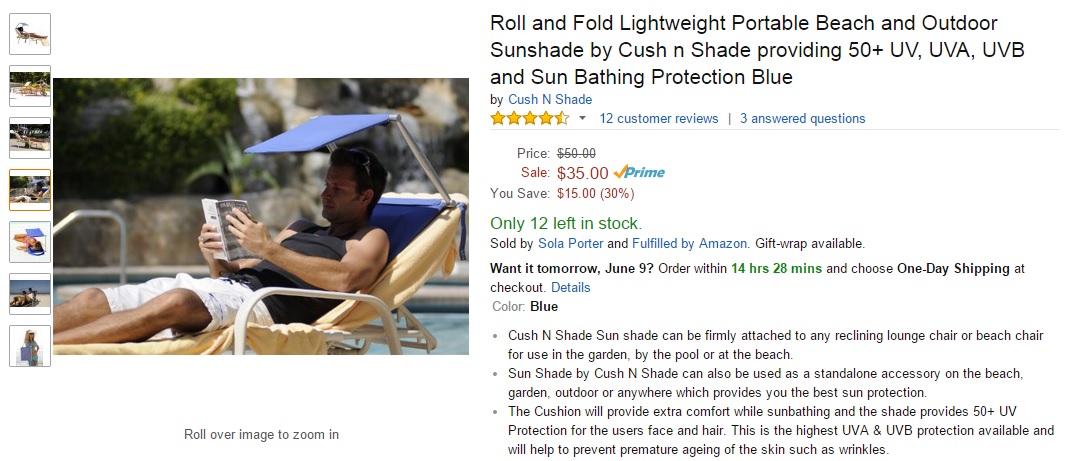
Task: Expand the ratings dropdown arrow
Action: point(582,118)
